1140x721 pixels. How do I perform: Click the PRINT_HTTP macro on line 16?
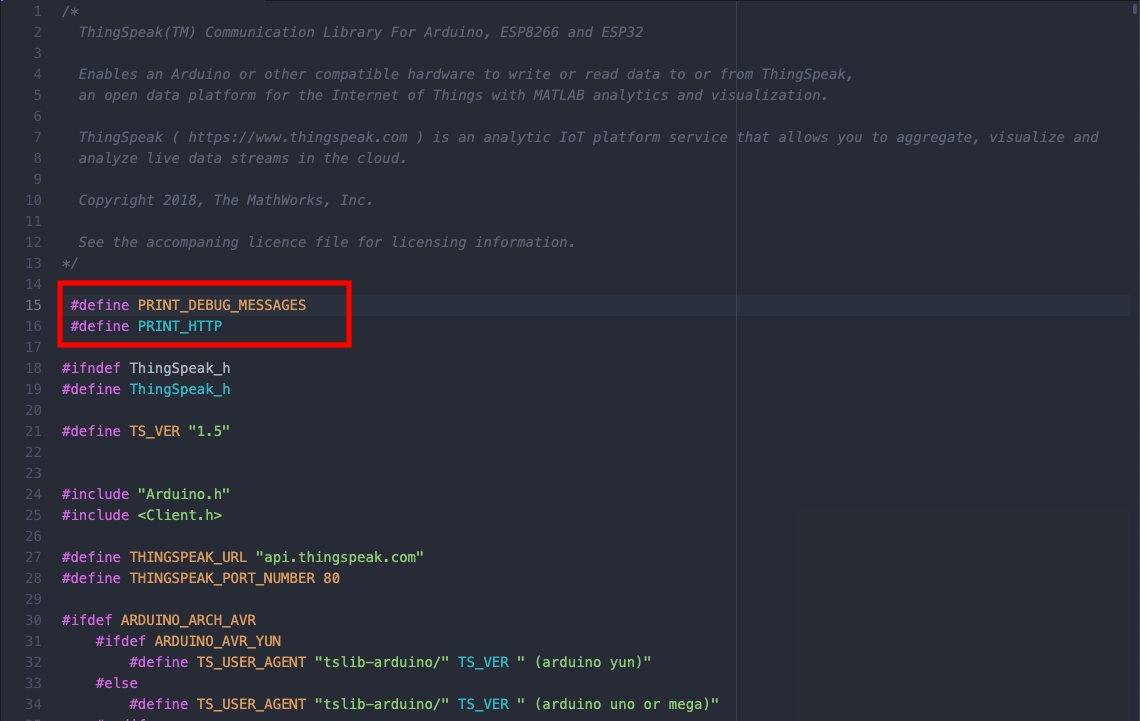tap(180, 326)
